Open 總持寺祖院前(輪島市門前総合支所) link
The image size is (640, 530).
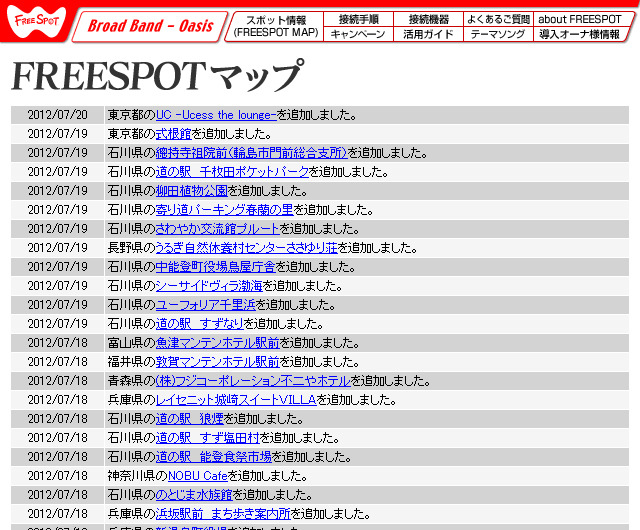click(251, 153)
